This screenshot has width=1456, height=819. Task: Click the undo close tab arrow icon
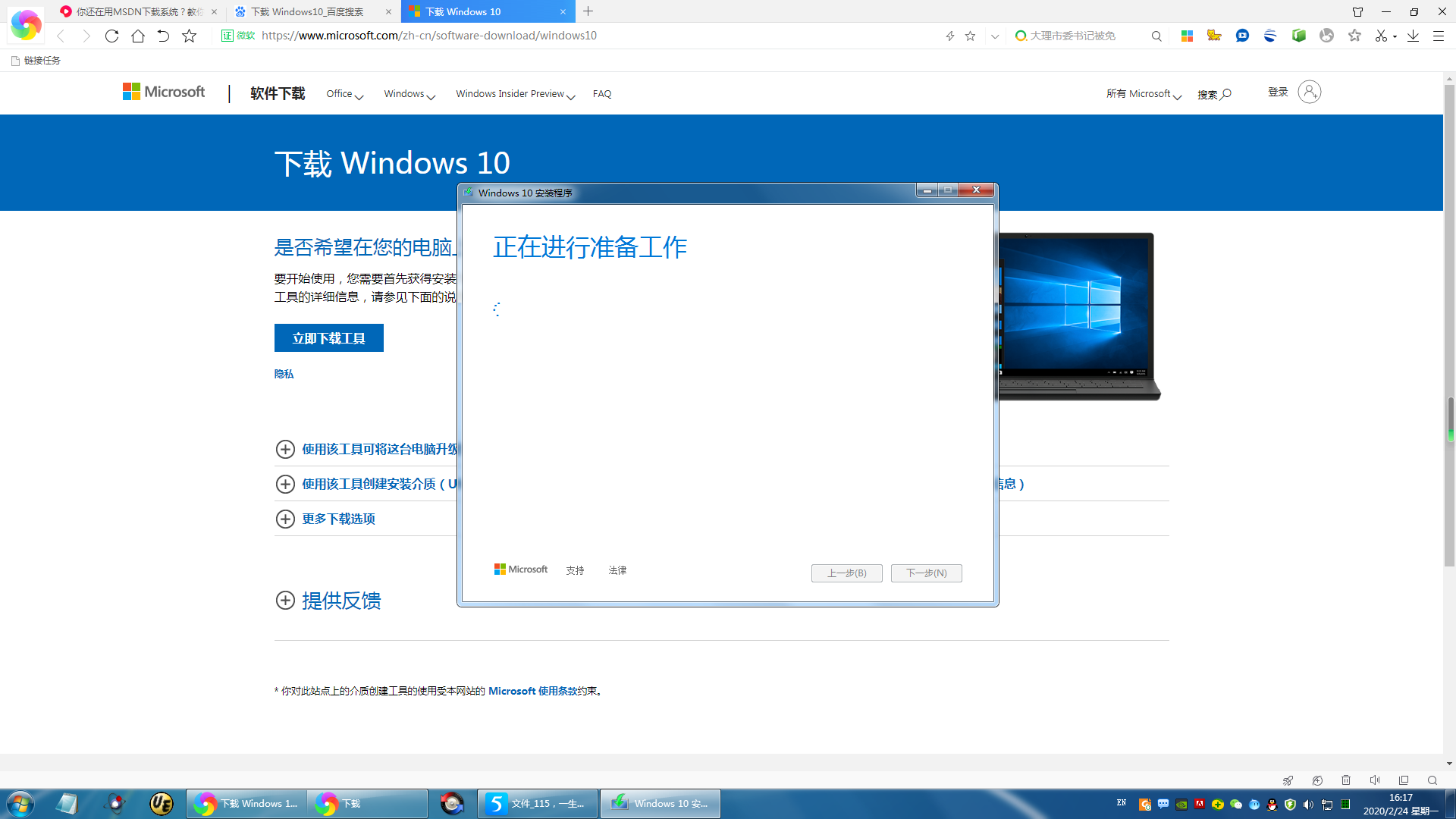click(x=163, y=36)
